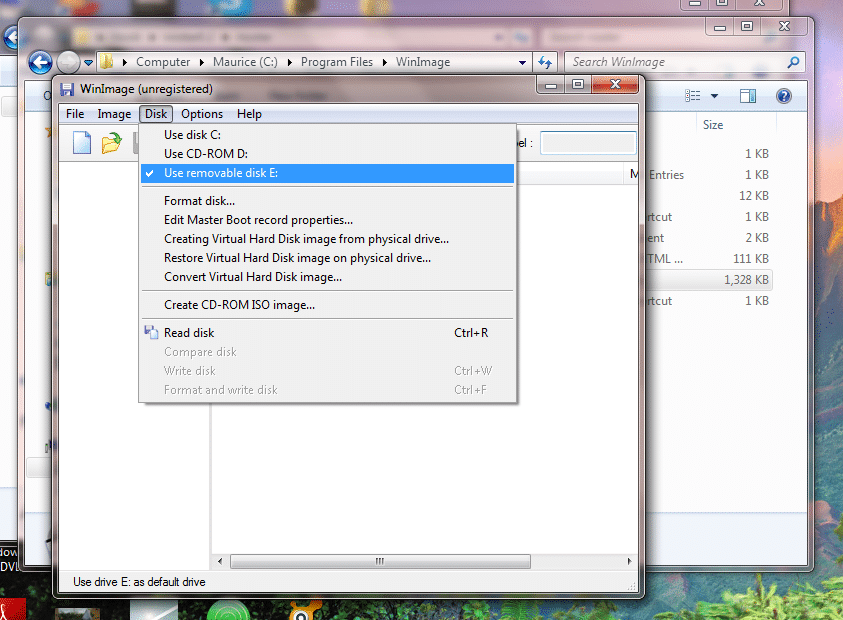
Task: Choose Creating Virtual Hard Disk image from physical drive
Action: tap(327, 239)
